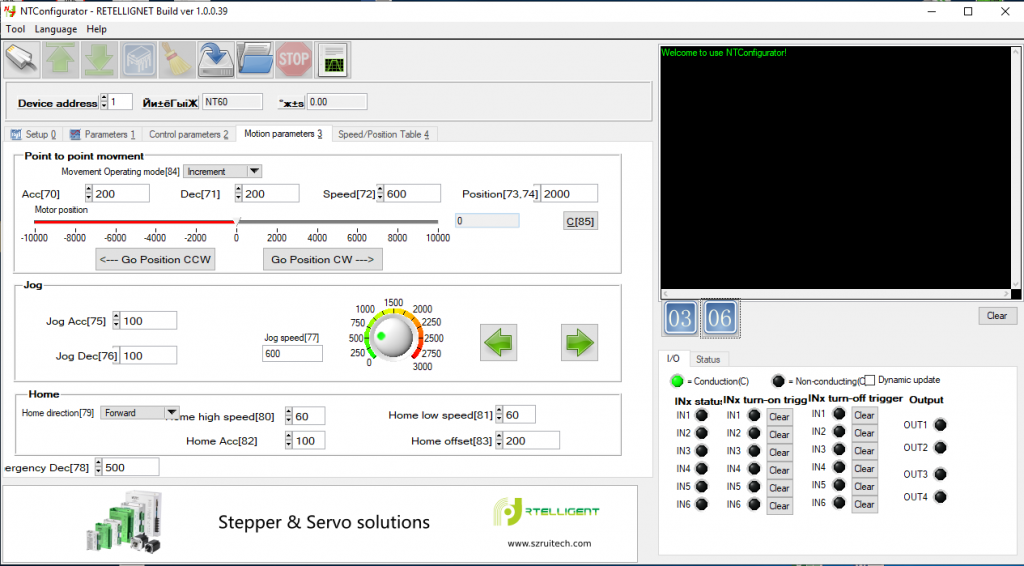This screenshot has width=1024, height=566.
Task: Click the broom clear icon in toolbar
Action: pyautogui.click(x=177, y=60)
